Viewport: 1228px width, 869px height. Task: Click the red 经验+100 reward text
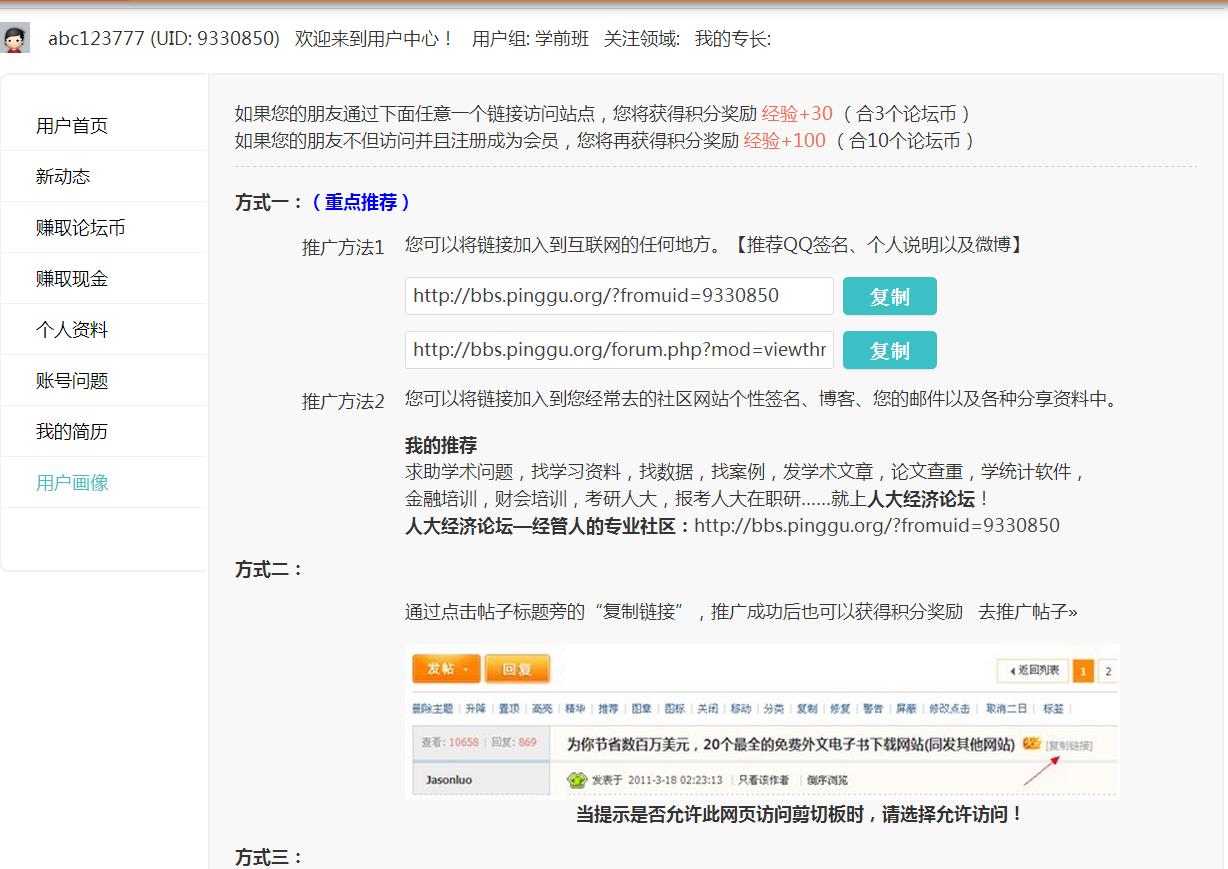point(785,141)
